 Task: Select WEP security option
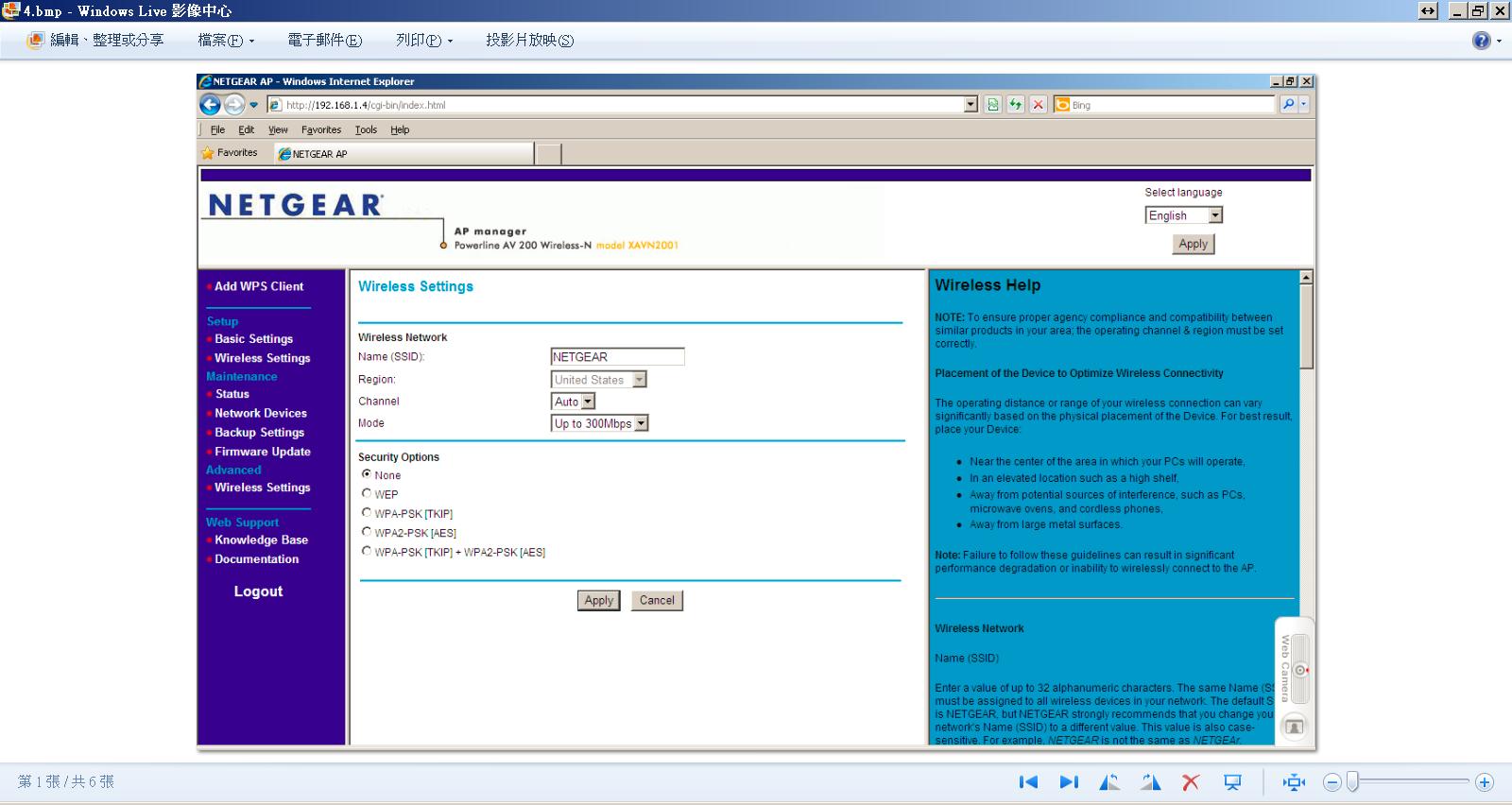367,493
